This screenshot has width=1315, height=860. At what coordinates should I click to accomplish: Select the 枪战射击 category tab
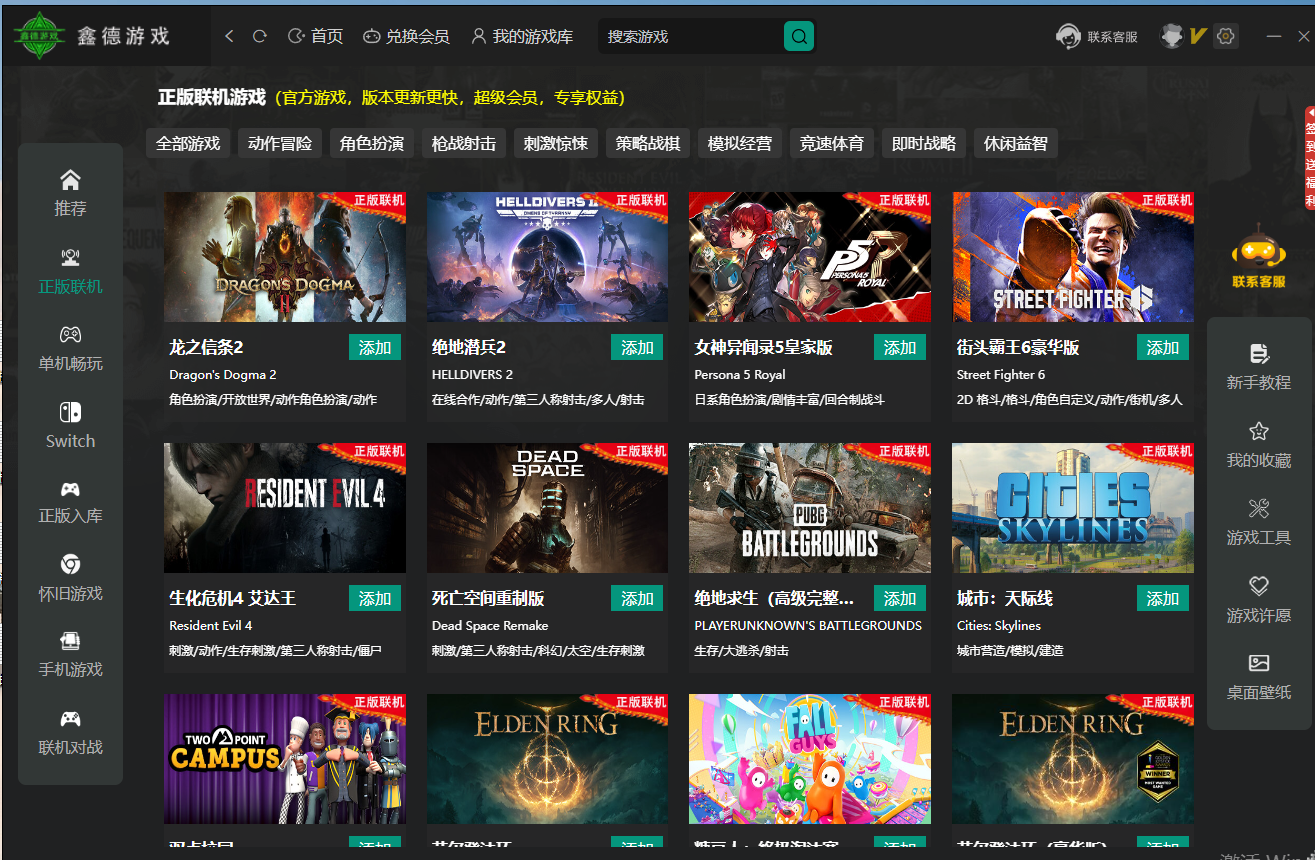463,143
